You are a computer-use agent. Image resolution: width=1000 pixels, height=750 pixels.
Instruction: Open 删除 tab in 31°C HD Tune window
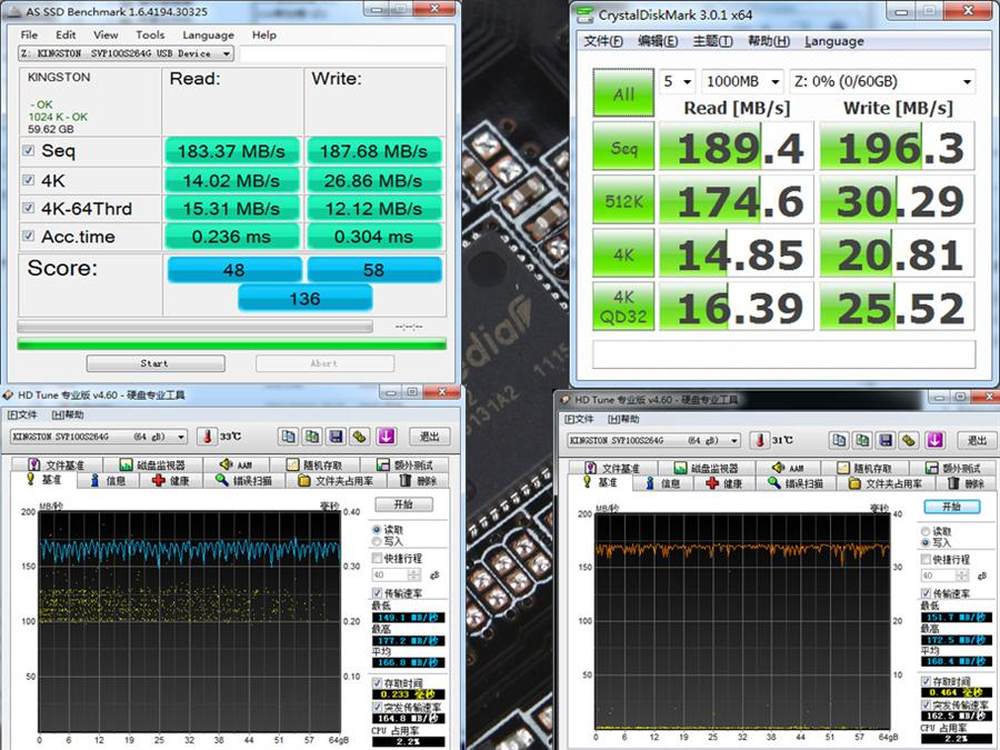967,483
